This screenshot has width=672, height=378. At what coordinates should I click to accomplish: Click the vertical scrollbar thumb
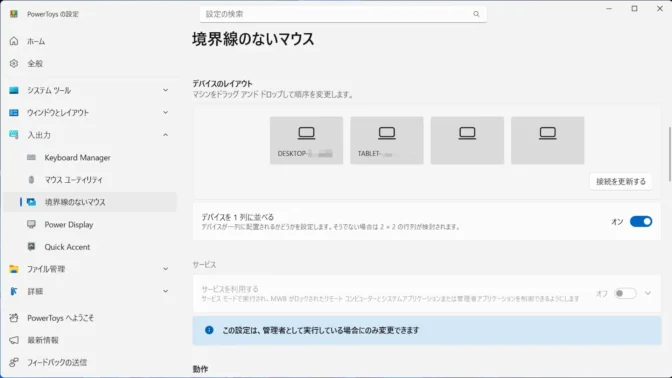point(669,154)
